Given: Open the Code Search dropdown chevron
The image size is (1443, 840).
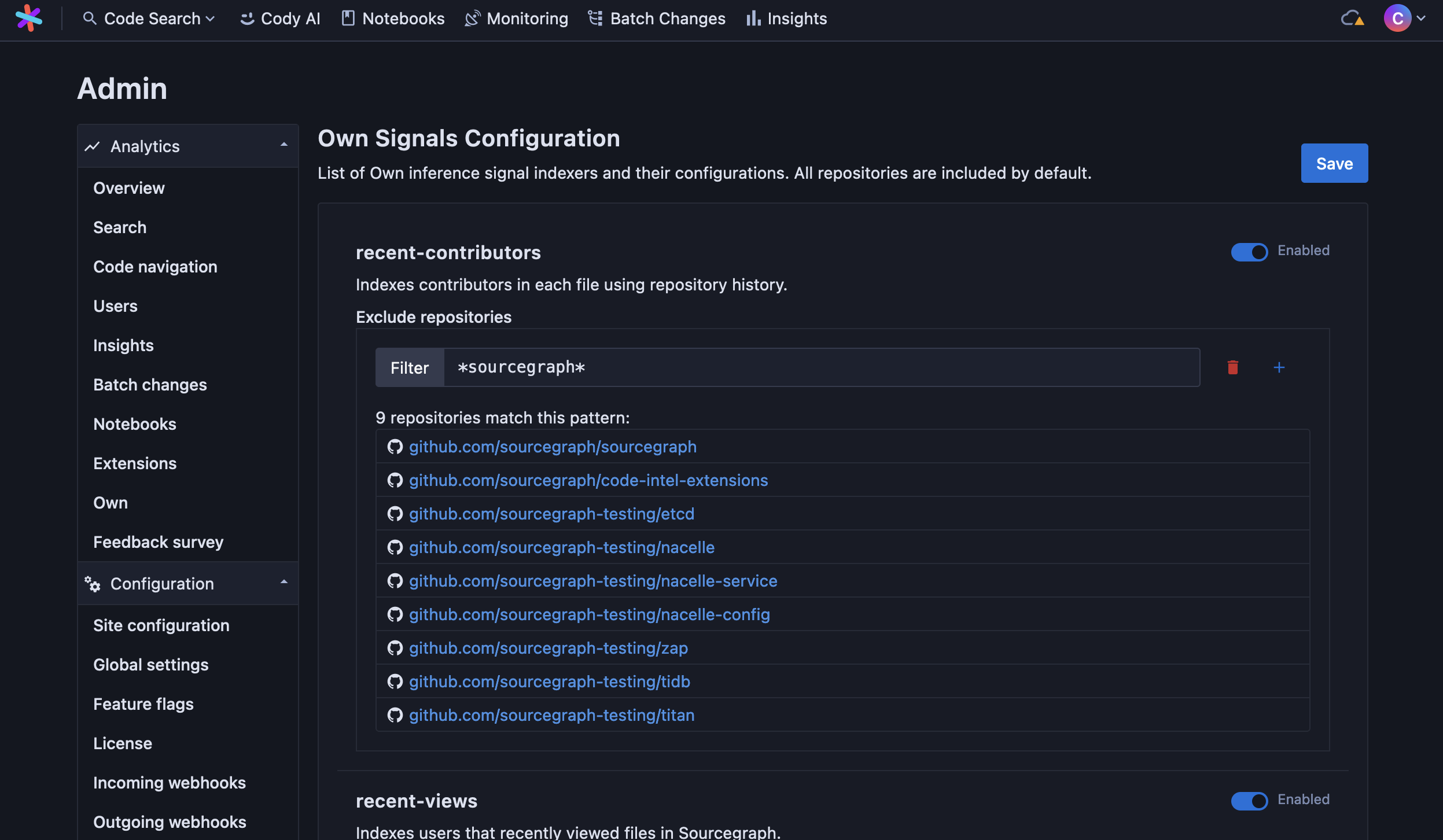Looking at the screenshot, I should 211,19.
